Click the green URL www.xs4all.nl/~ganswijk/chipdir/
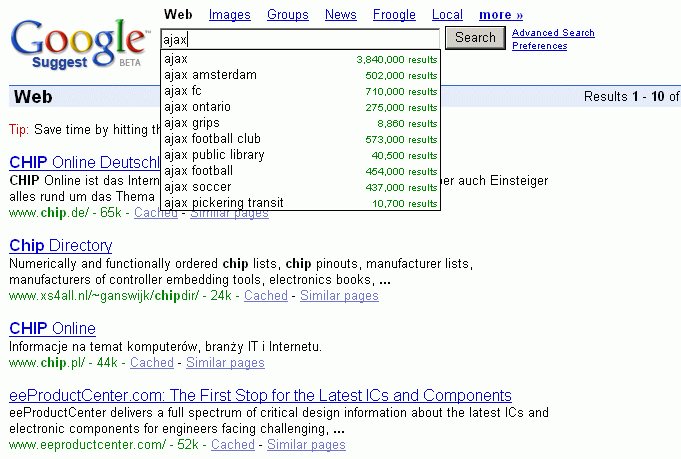 click(x=104, y=296)
